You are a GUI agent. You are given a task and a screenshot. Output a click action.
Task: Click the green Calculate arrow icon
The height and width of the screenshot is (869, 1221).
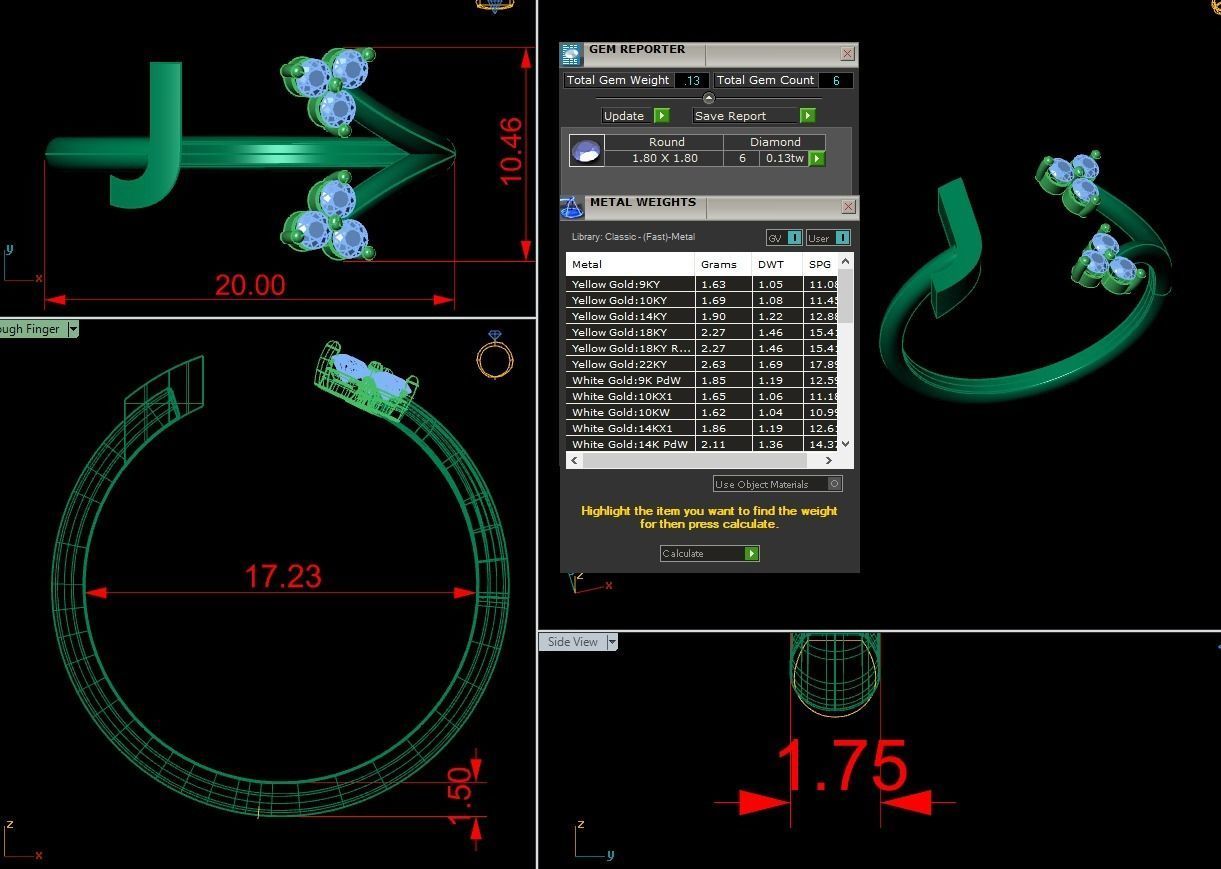(751, 553)
